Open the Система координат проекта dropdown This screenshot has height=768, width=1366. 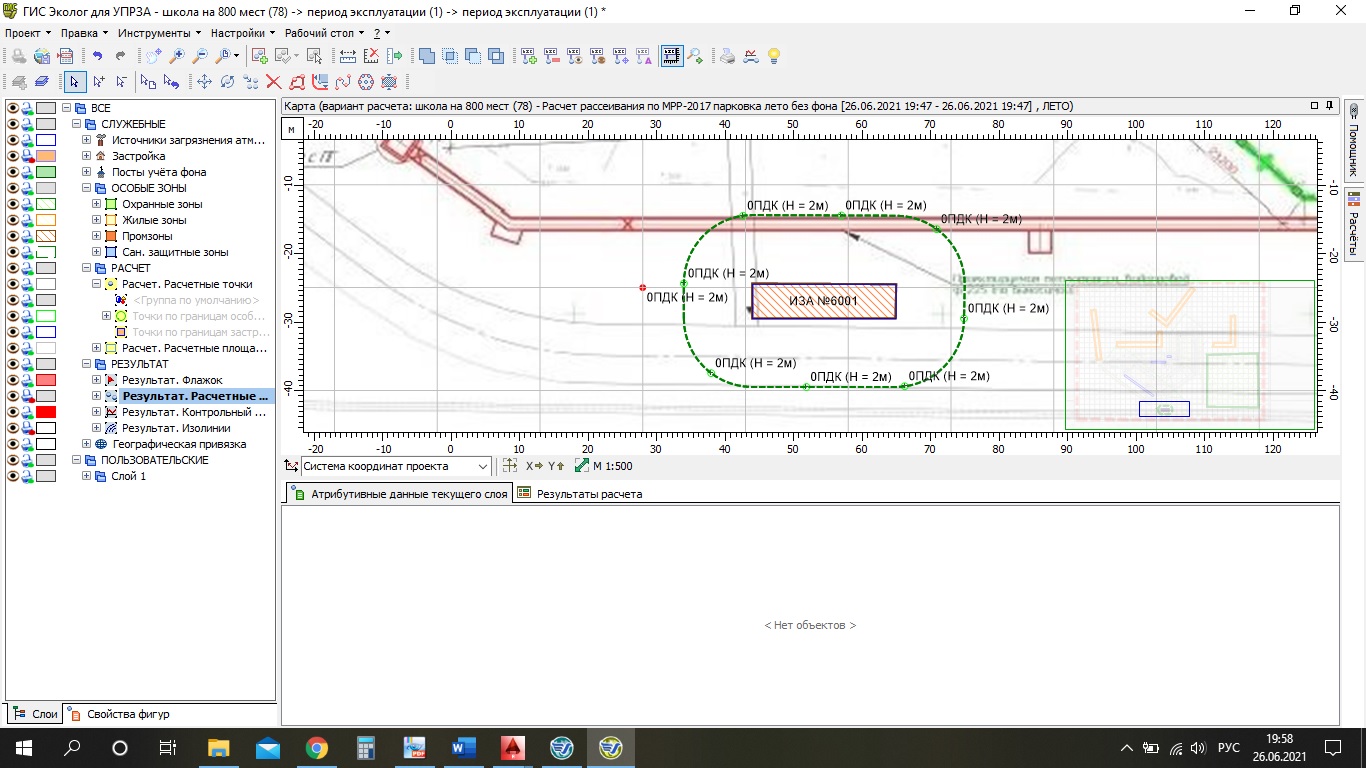coord(484,466)
